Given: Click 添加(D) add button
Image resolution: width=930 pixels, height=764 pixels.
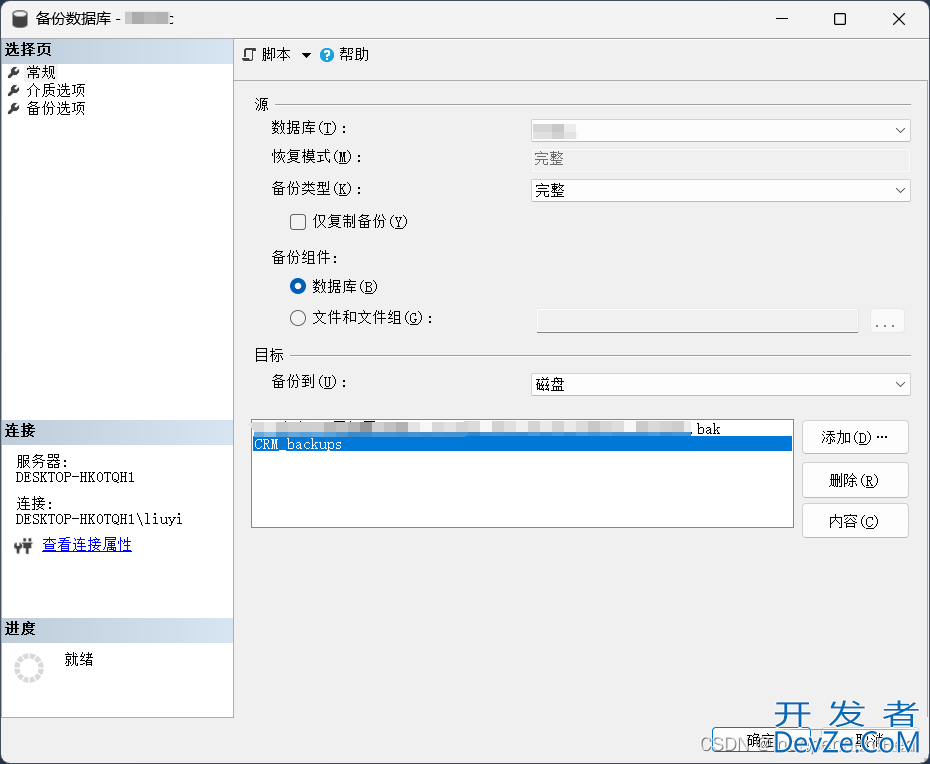Looking at the screenshot, I should pos(855,438).
